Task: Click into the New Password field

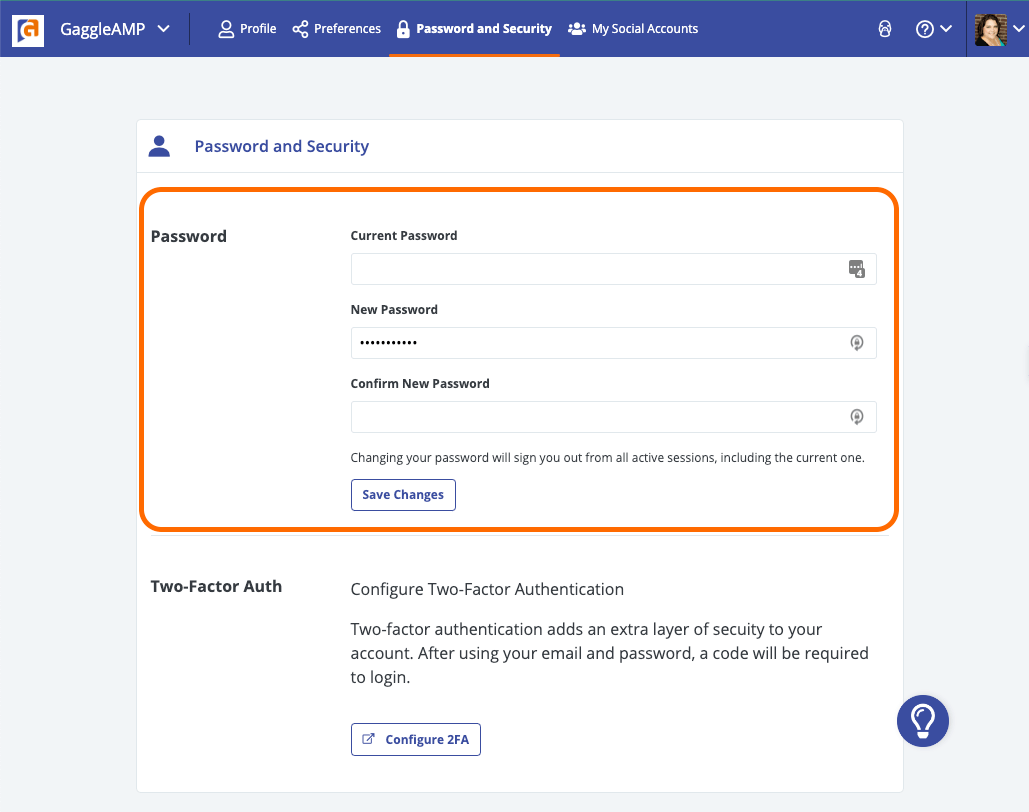Action: (x=613, y=343)
